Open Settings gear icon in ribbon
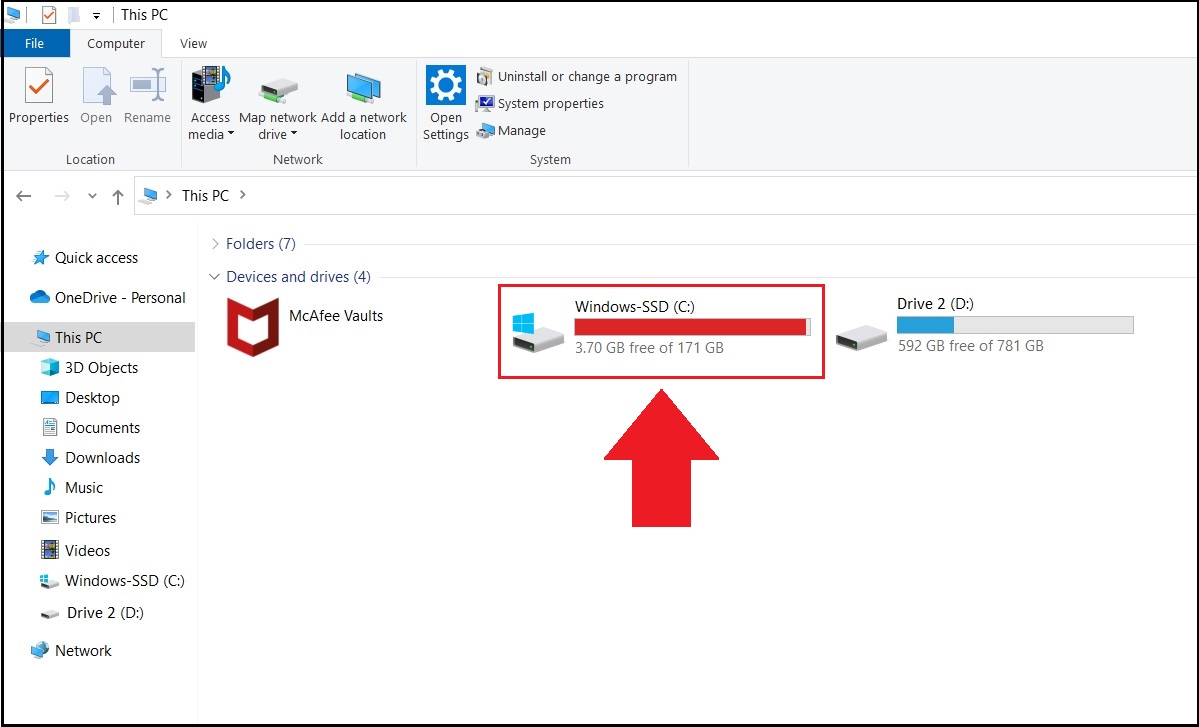This screenshot has height=727, width=1199. 445,86
